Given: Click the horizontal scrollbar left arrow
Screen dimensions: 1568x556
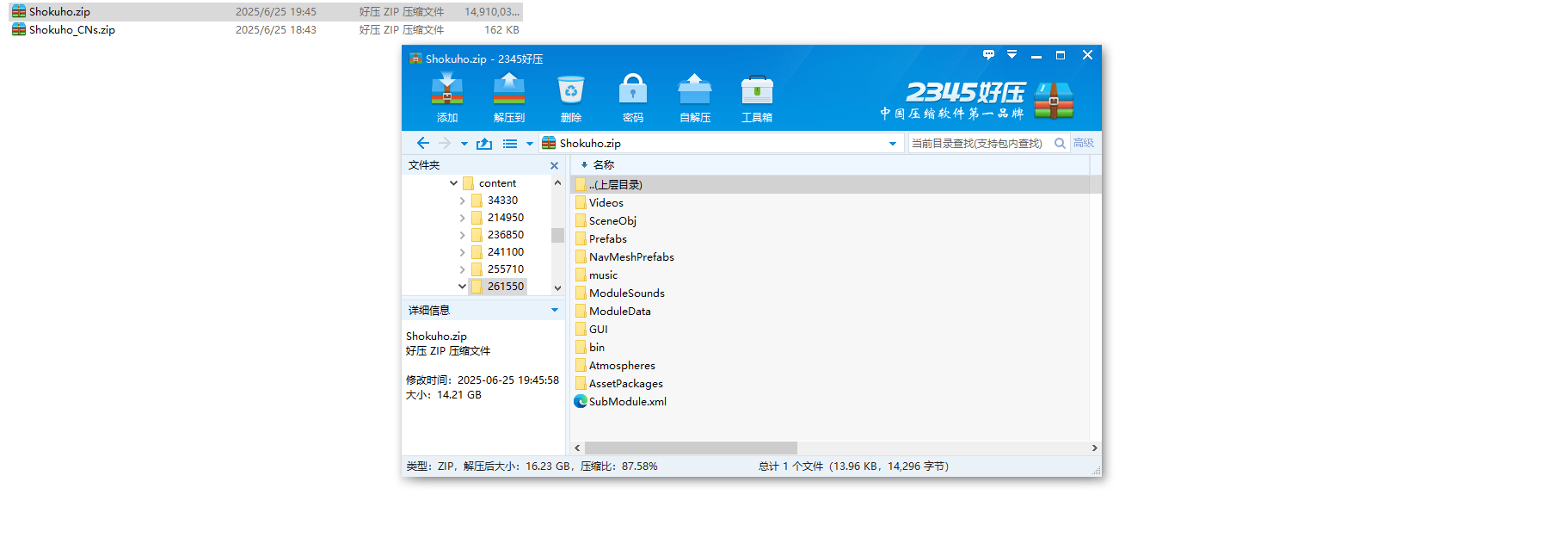Looking at the screenshot, I should point(577,448).
